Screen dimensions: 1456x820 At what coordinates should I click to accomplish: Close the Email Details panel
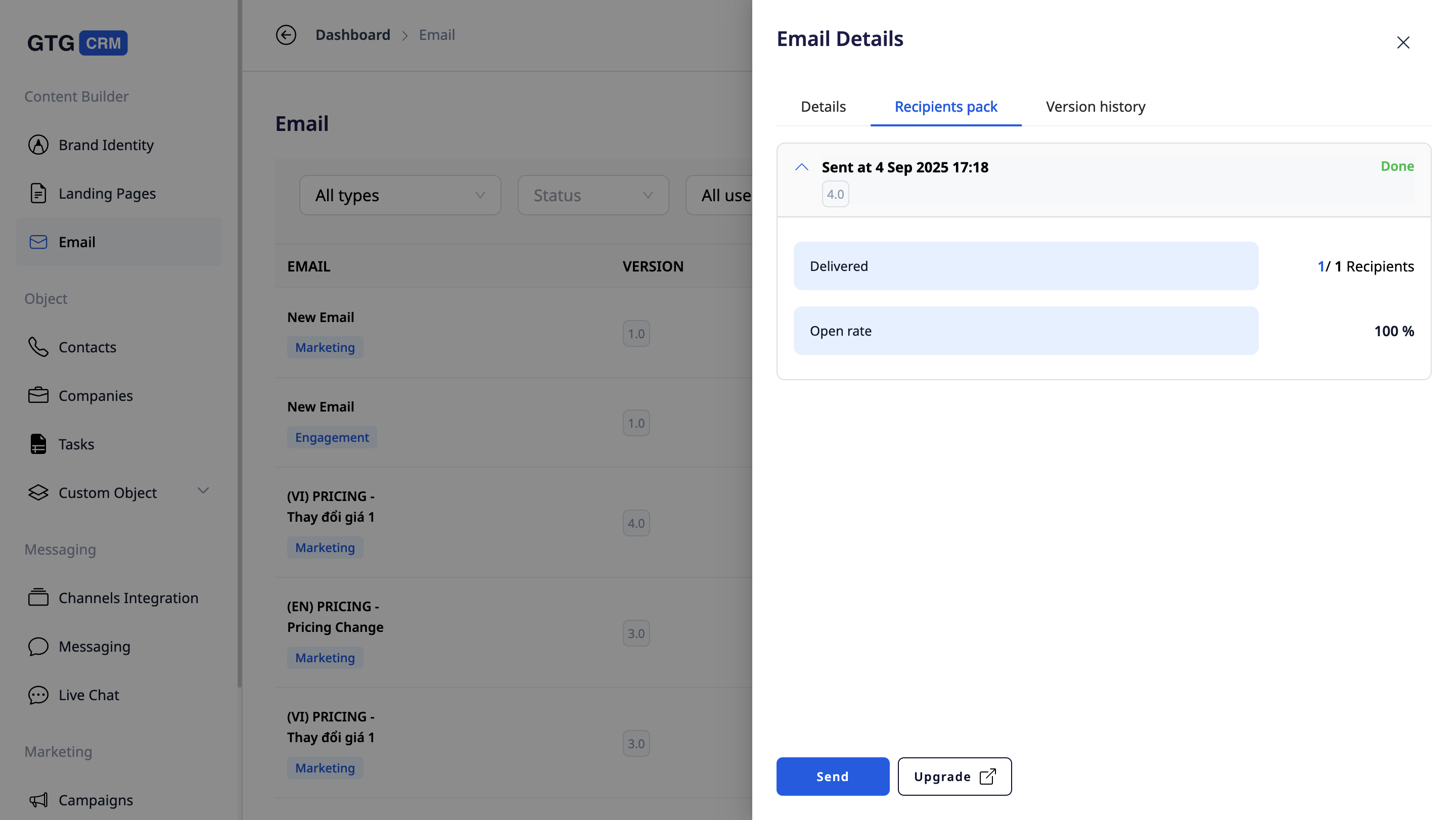[x=1403, y=42]
